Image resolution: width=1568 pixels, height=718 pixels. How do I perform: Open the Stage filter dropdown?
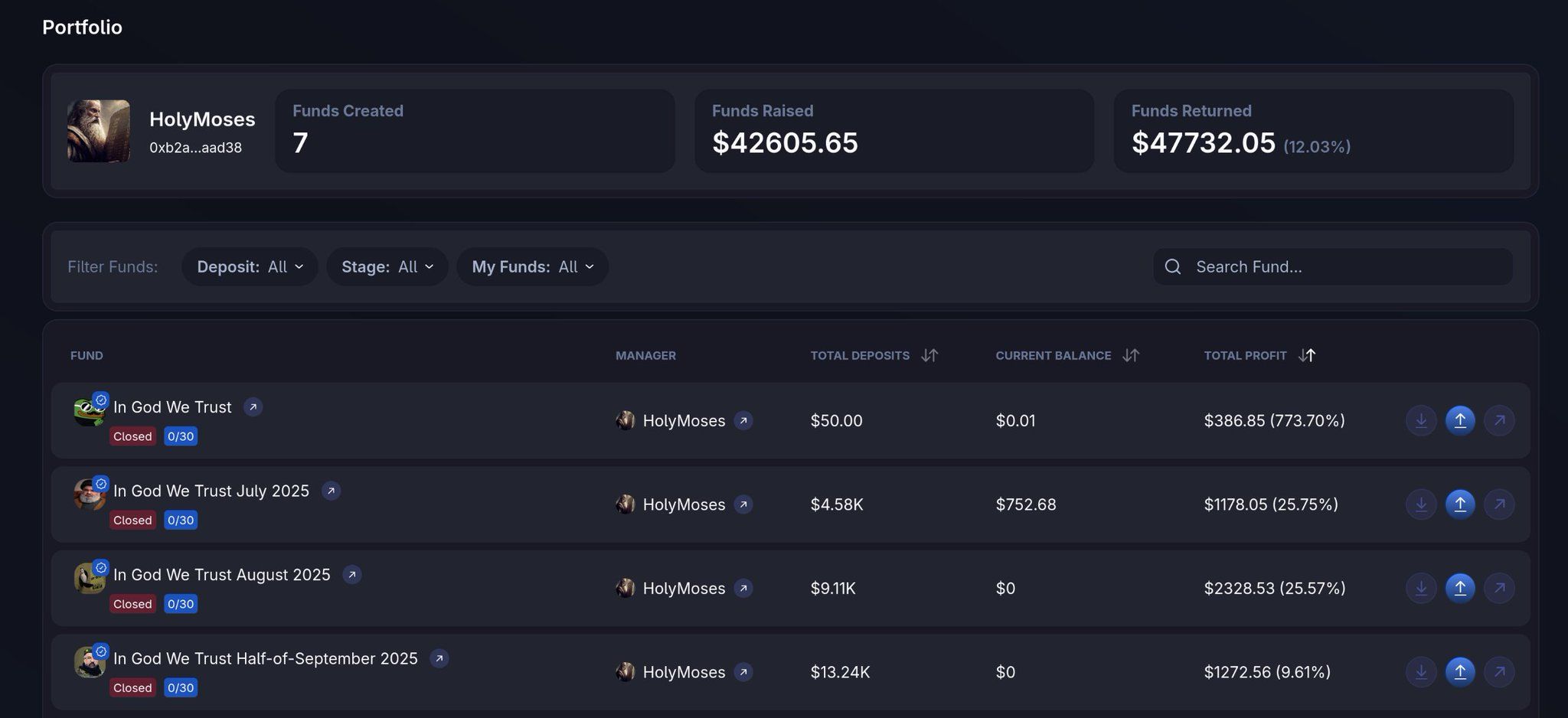(x=387, y=266)
